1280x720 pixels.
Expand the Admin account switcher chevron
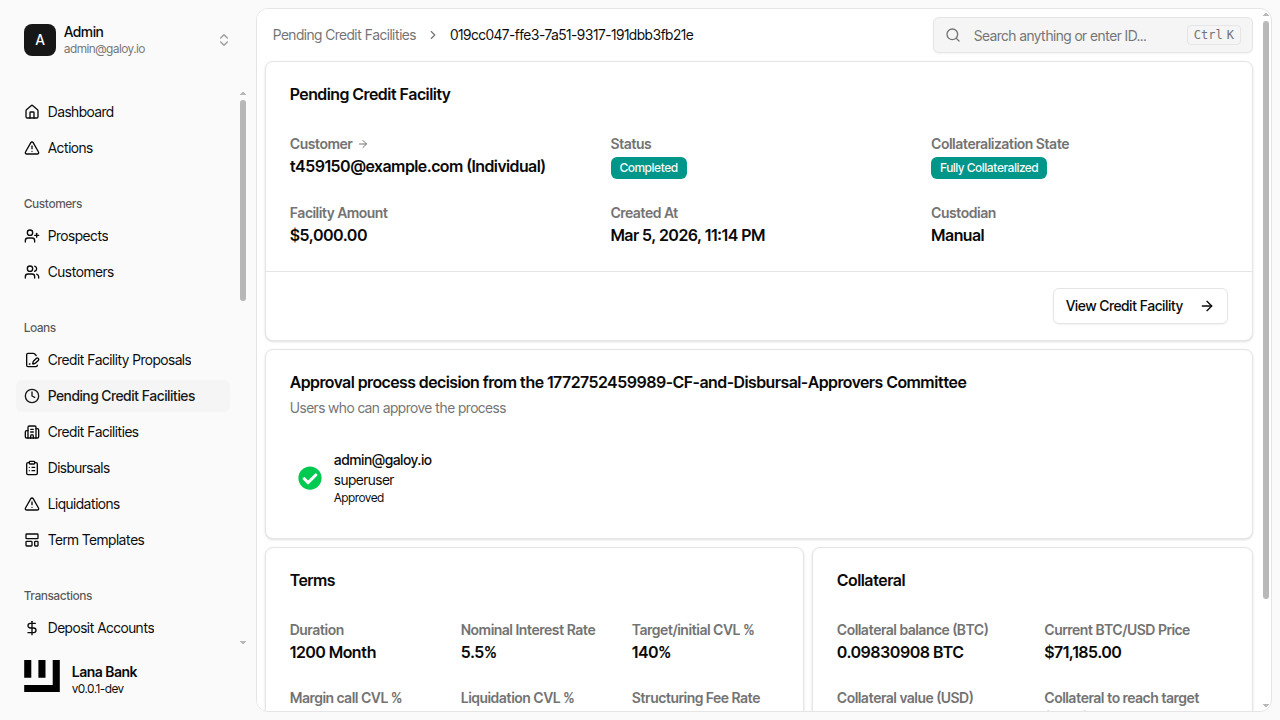[x=224, y=40]
